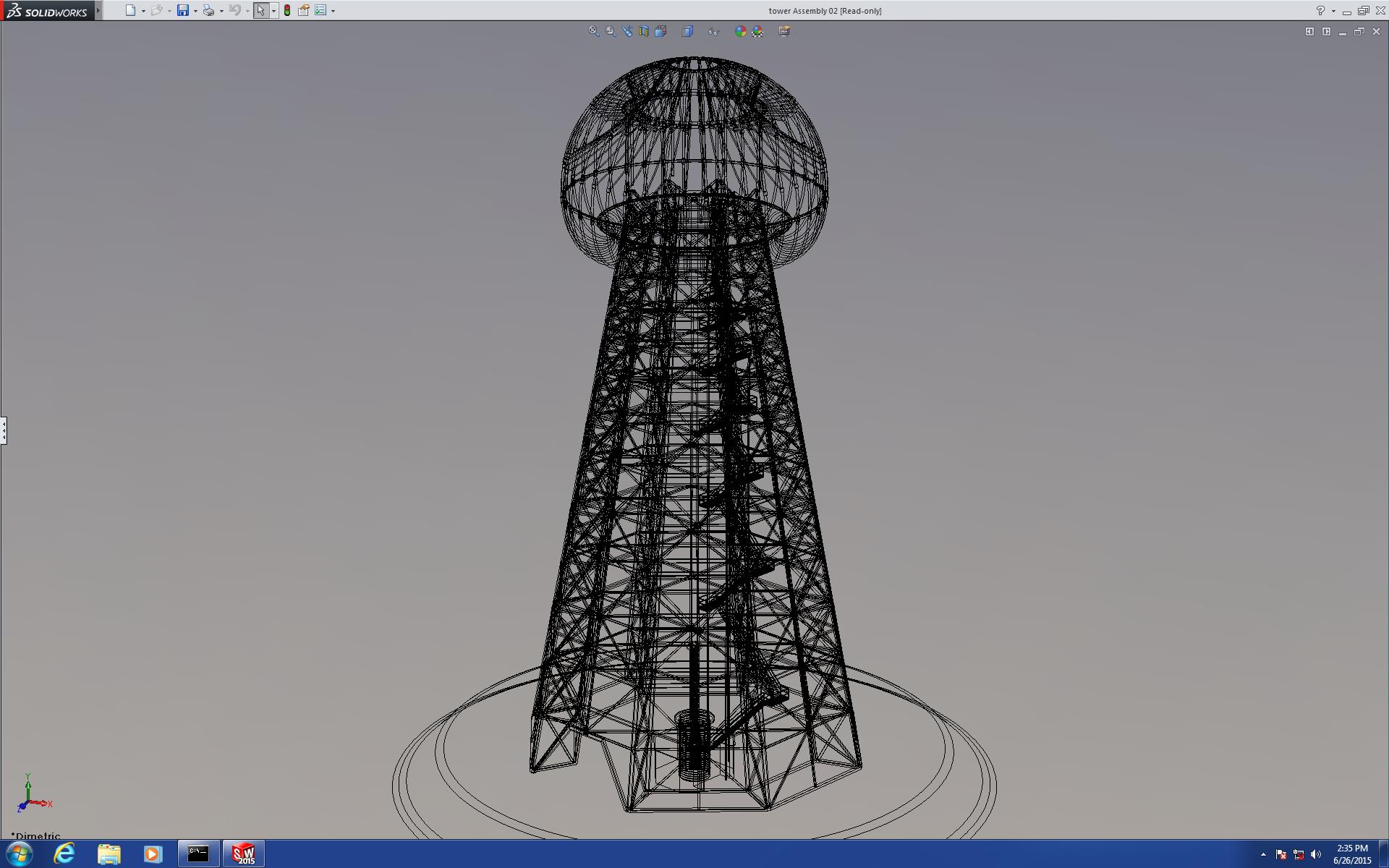
Task: Open the Edit Appearance color ball
Action: (740, 31)
